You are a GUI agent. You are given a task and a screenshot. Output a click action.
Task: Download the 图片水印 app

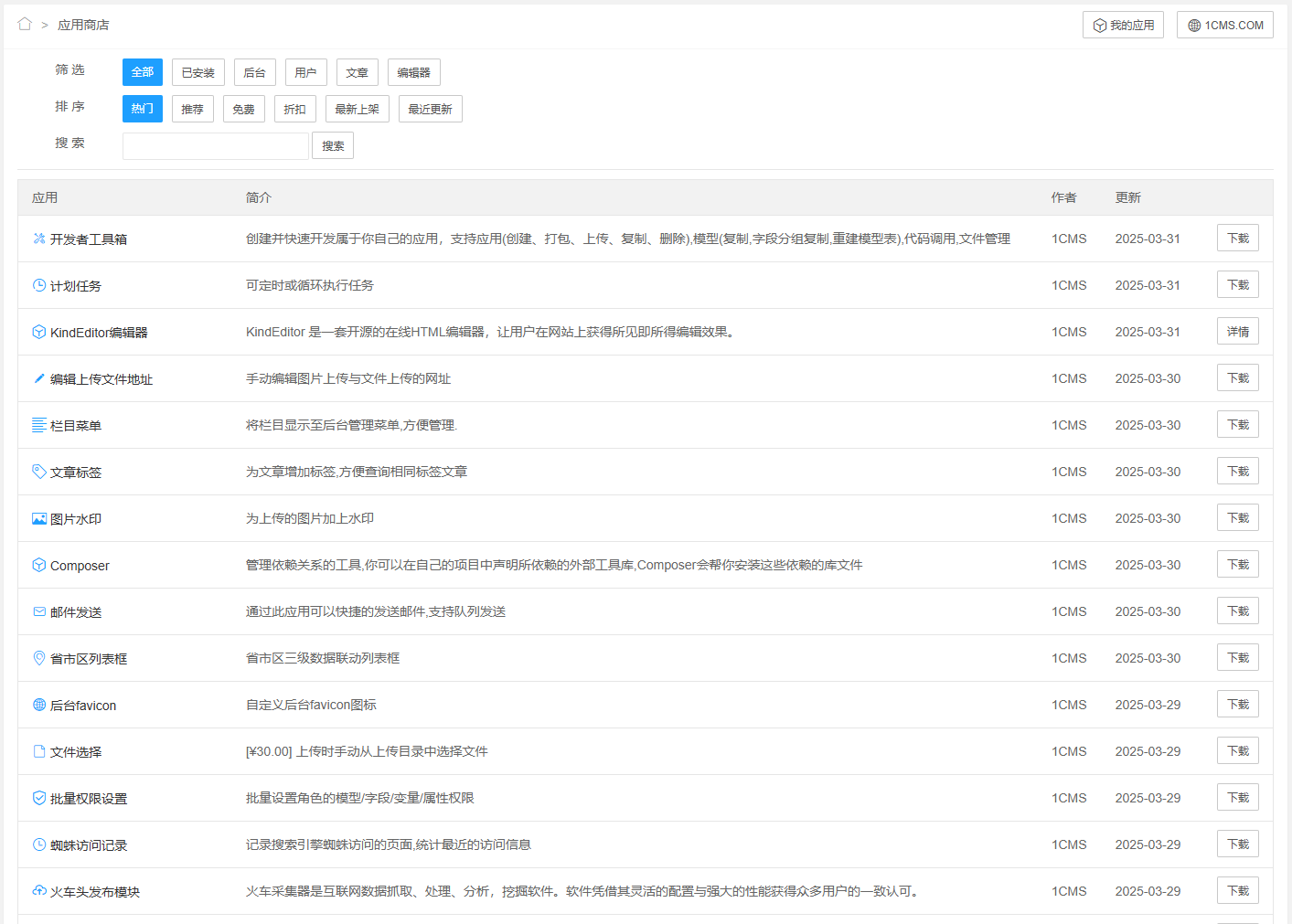[1238, 517]
